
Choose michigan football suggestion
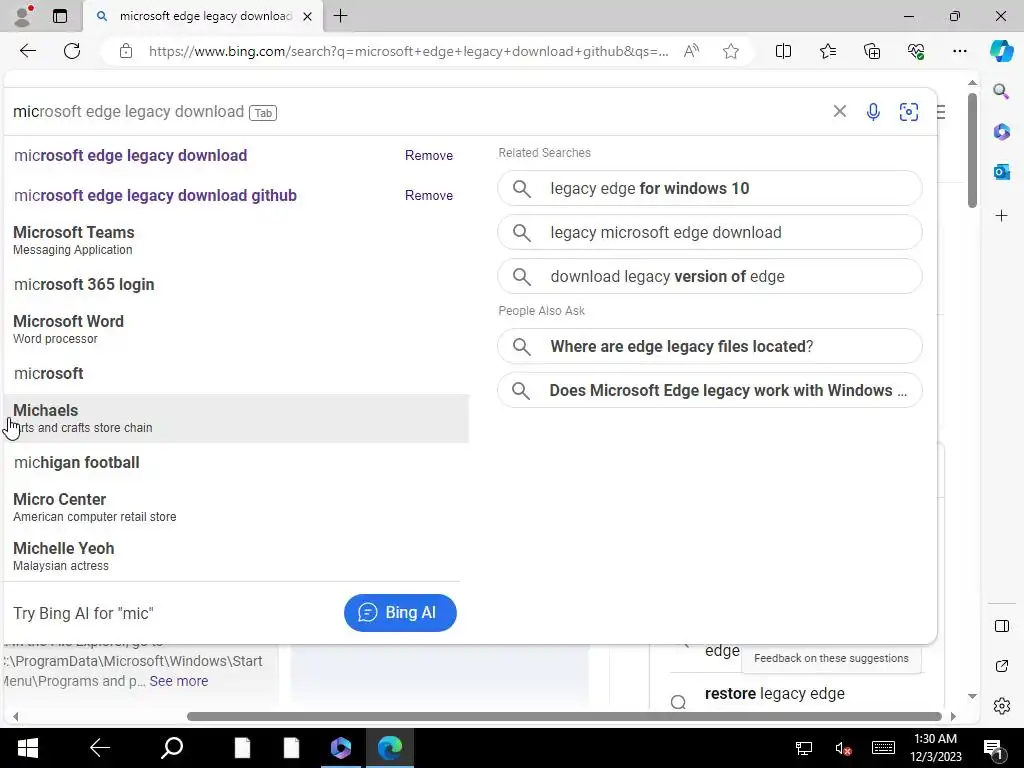[236, 462]
